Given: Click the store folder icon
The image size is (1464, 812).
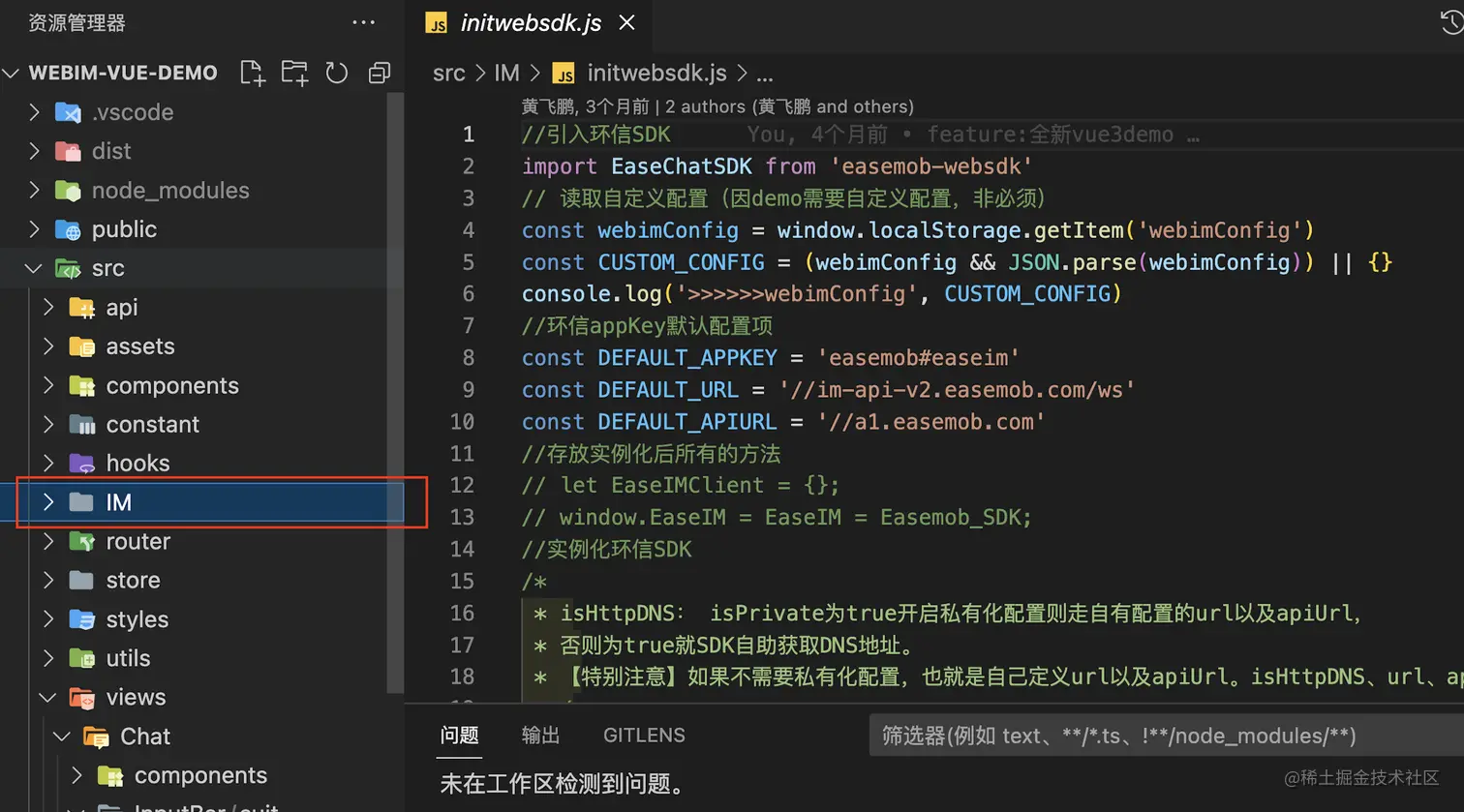Looking at the screenshot, I should pyautogui.click(x=82, y=581).
